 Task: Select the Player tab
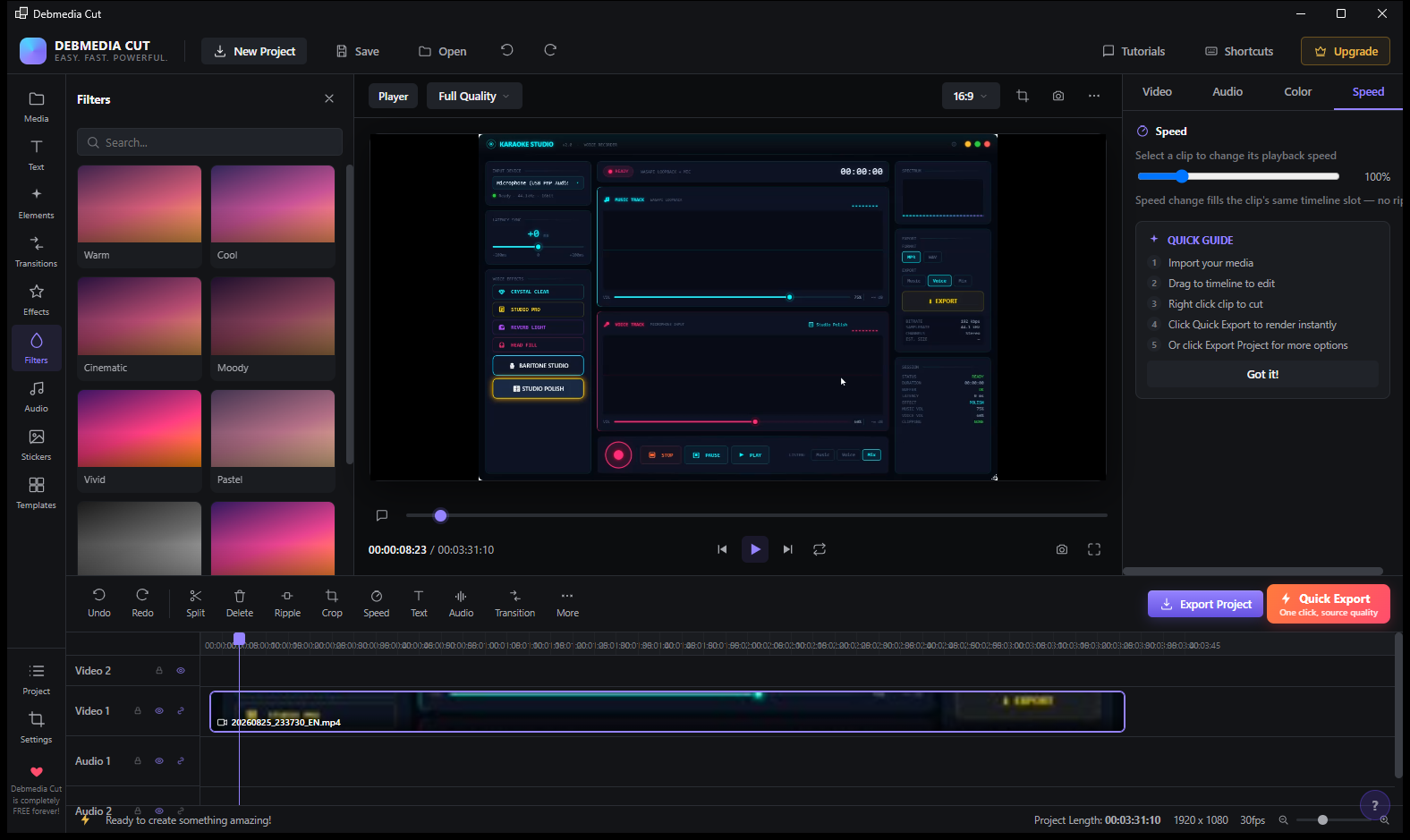393,96
